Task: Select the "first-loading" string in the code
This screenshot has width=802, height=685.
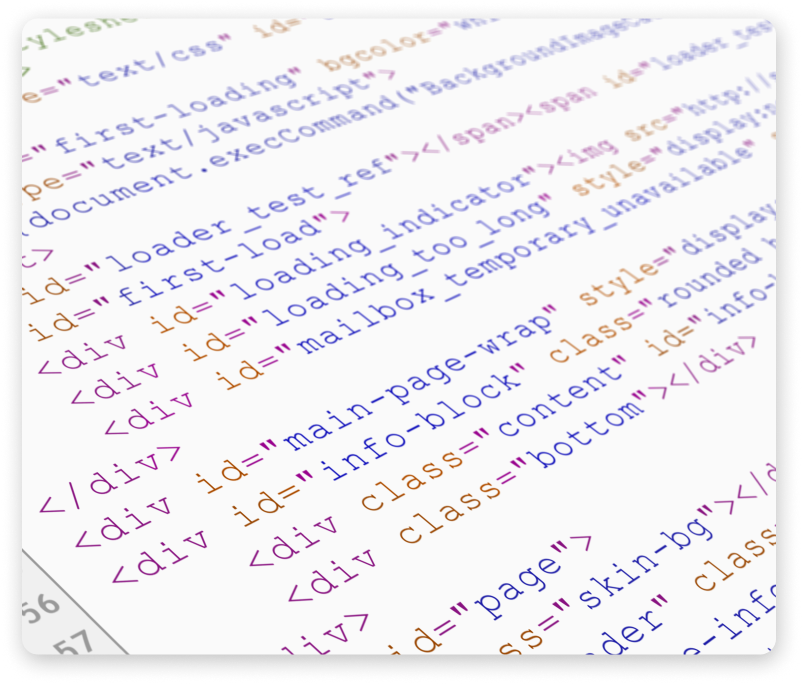Action: pos(174,113)
